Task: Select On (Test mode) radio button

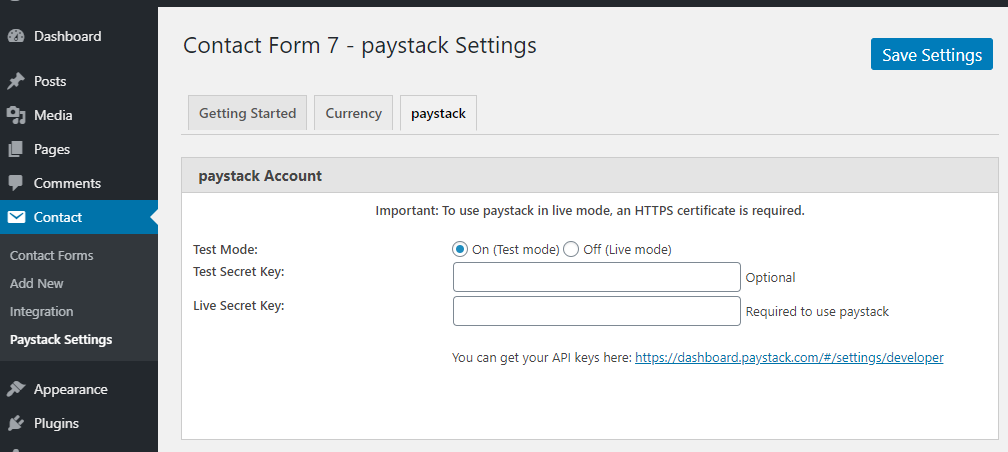Action: coord(460,249)
